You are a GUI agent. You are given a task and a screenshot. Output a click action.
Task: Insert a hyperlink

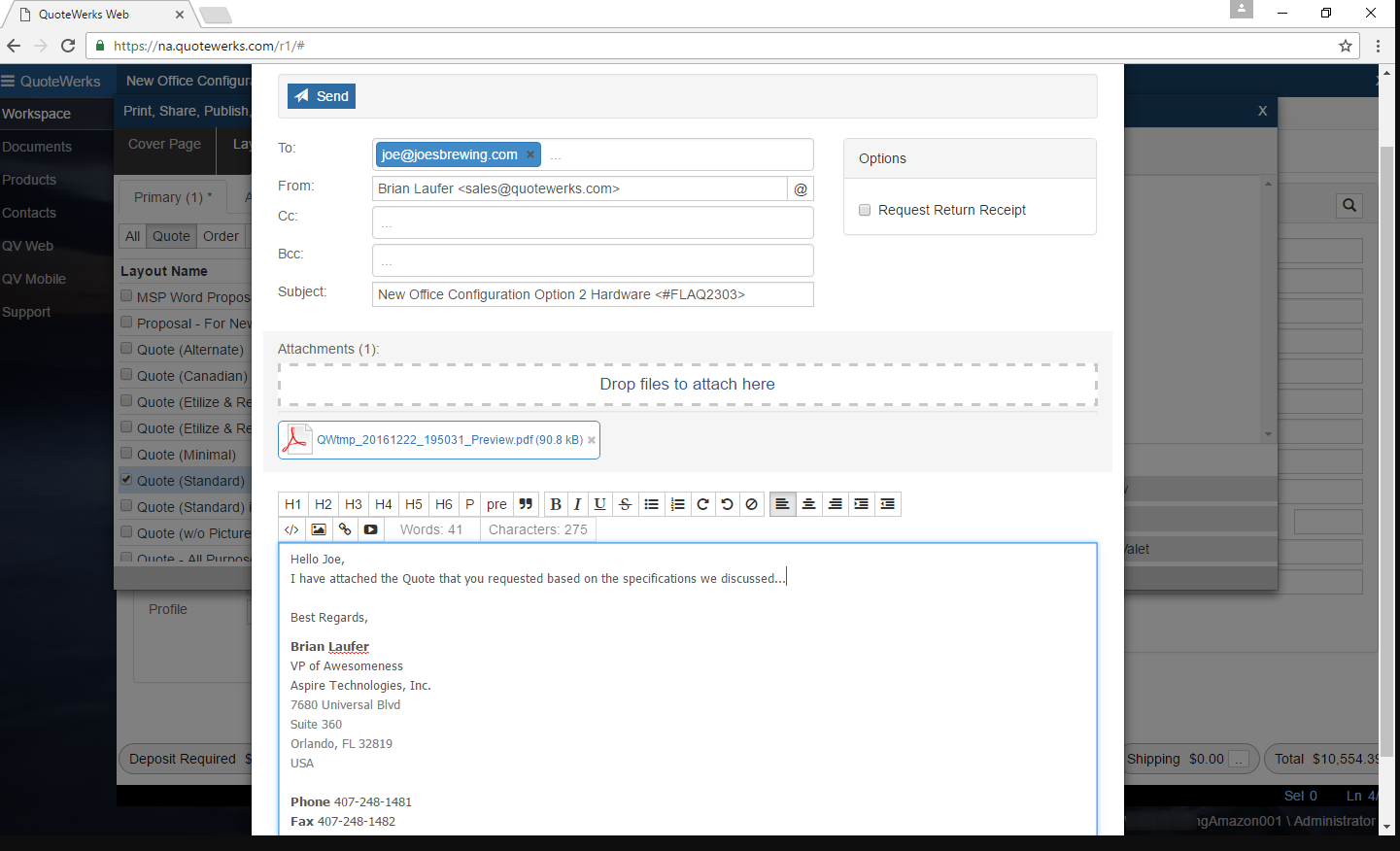345,529
